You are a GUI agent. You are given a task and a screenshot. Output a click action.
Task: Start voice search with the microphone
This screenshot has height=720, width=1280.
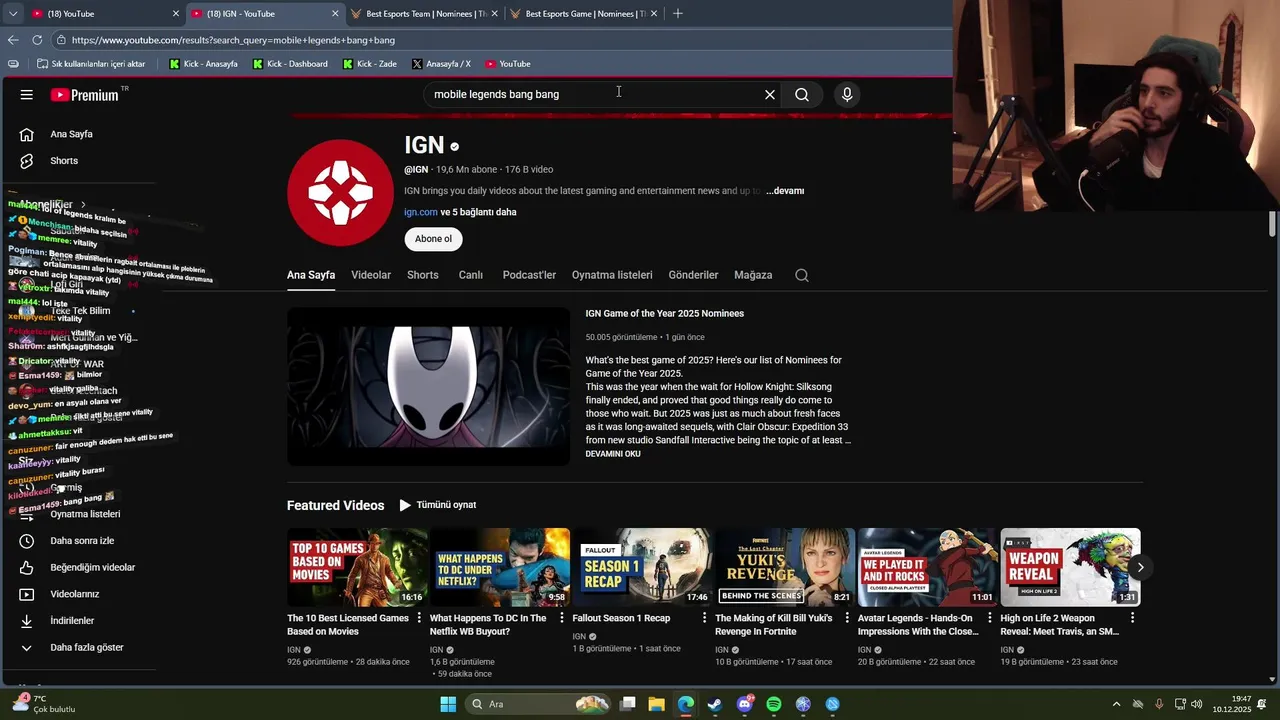[x=847, y=95]
